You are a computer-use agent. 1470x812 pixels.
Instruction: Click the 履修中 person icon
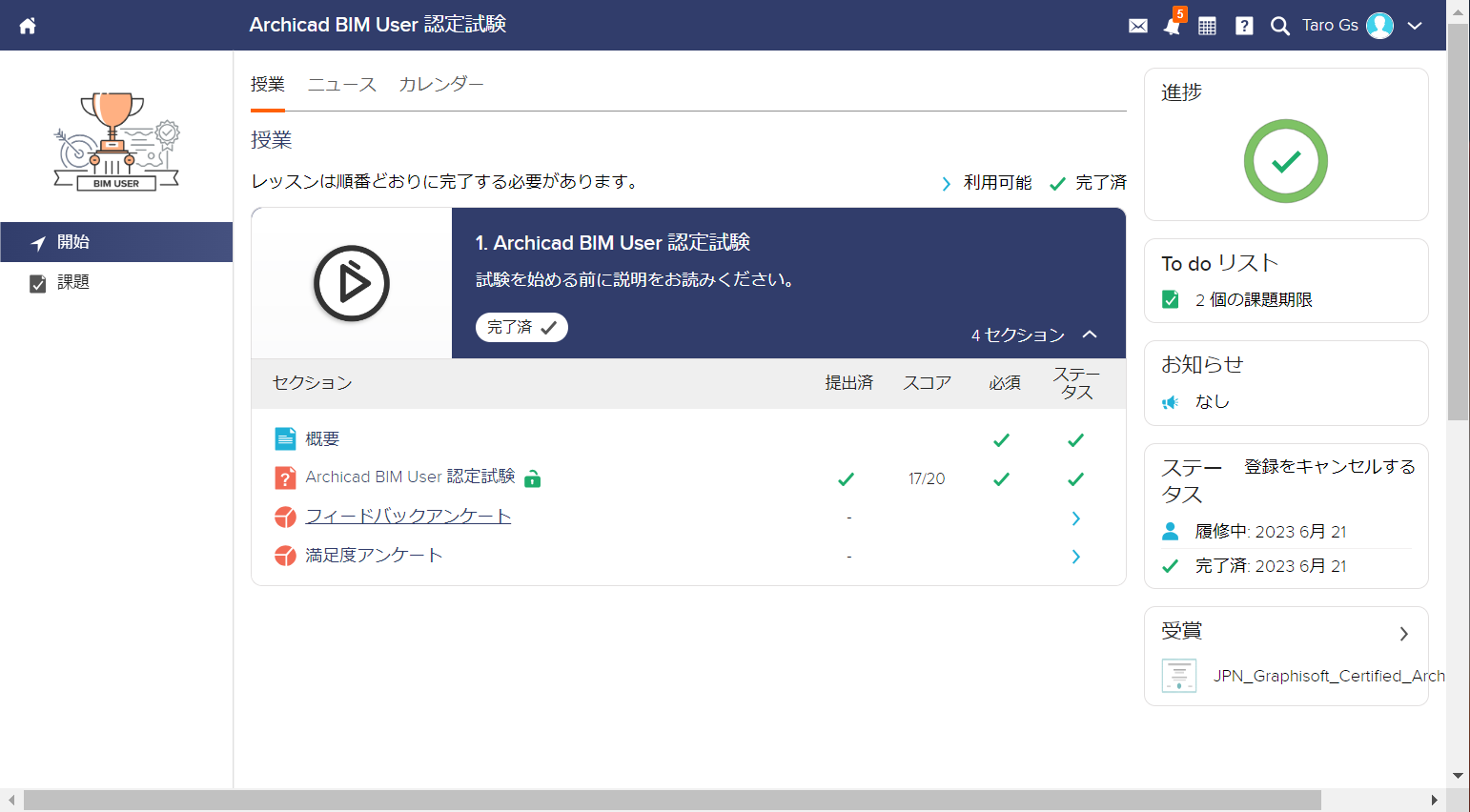click(x=1171, y=532)
